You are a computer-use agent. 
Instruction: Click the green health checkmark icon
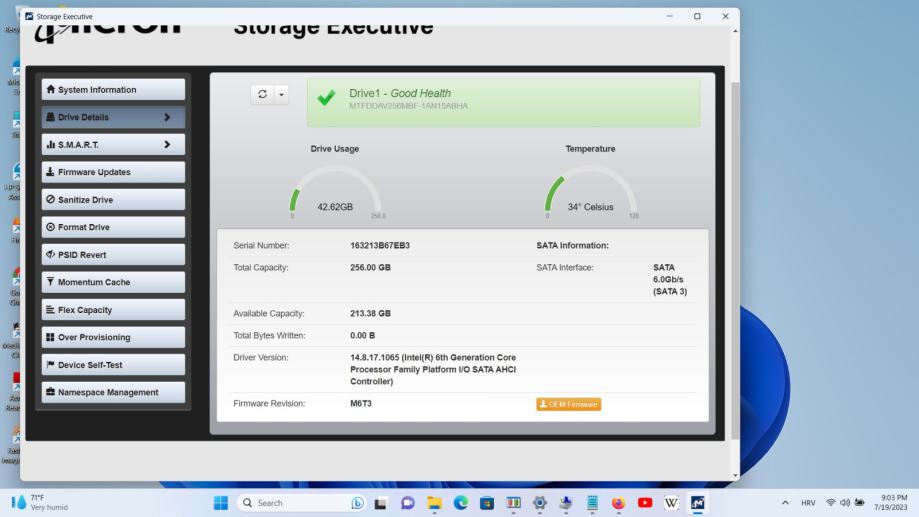click(x=326, y=97)
